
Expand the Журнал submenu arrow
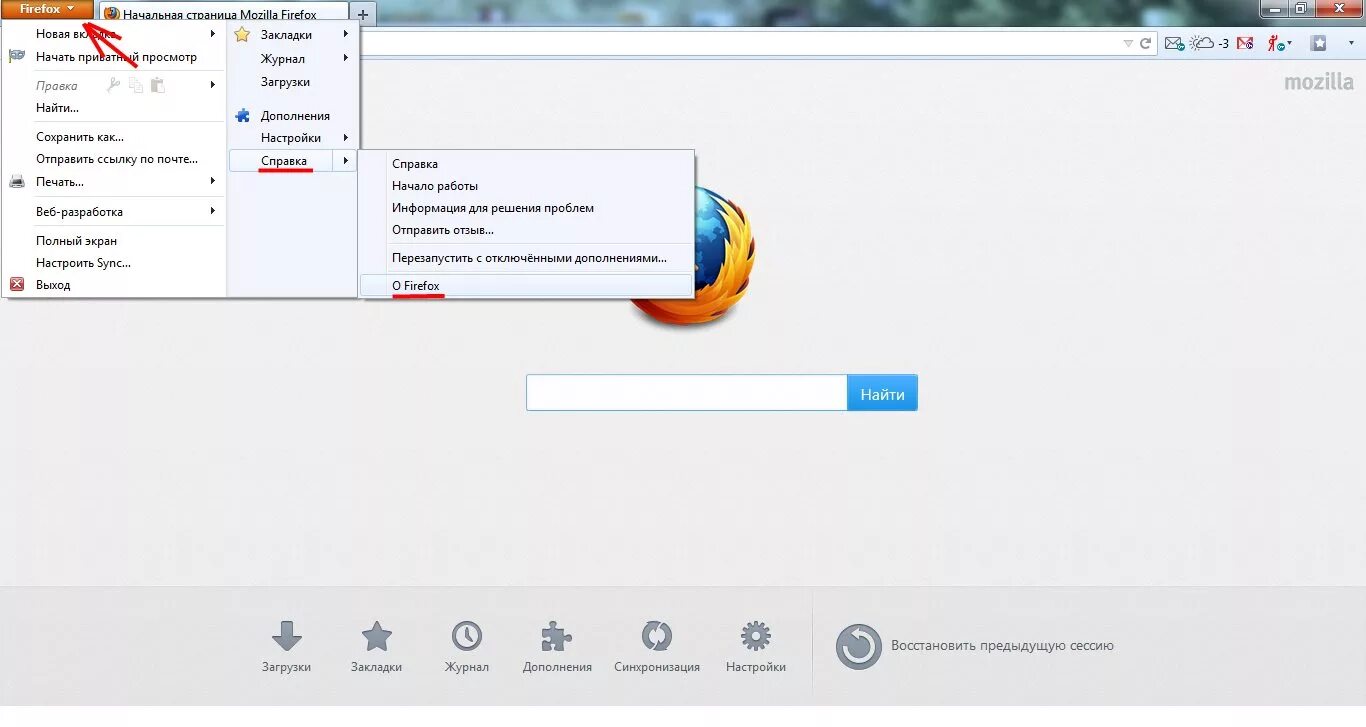(346, 59)
